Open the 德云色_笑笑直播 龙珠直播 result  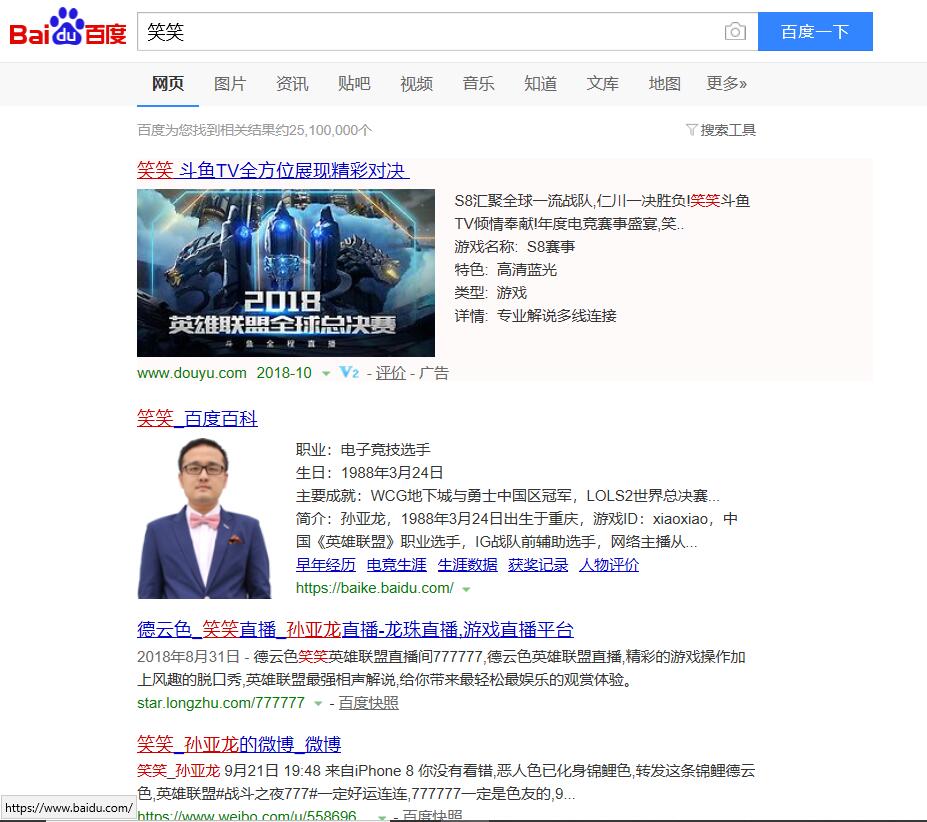coord(355,629)
